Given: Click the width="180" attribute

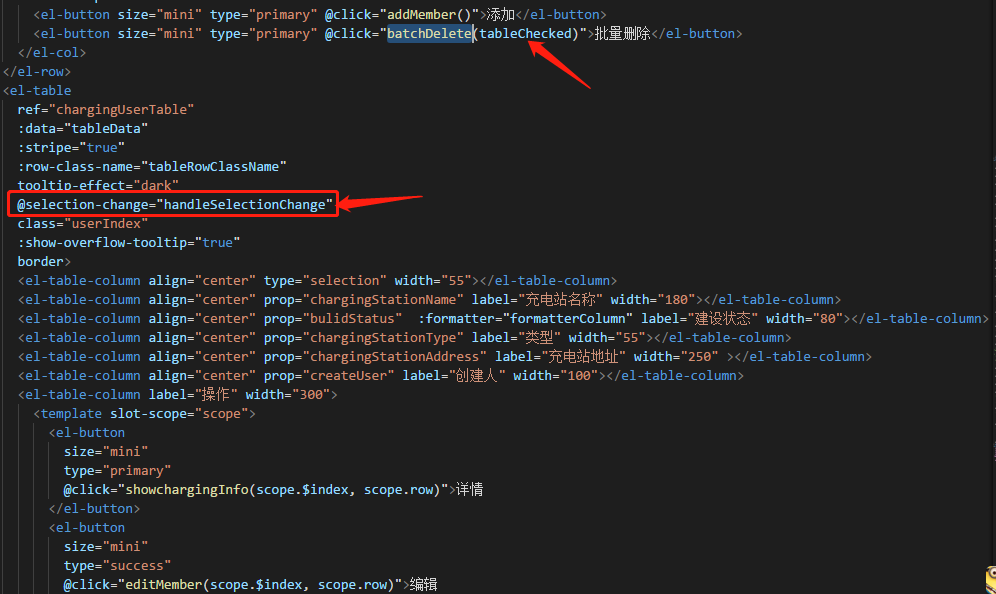Looking at the screenshot, I should point(652,300).
